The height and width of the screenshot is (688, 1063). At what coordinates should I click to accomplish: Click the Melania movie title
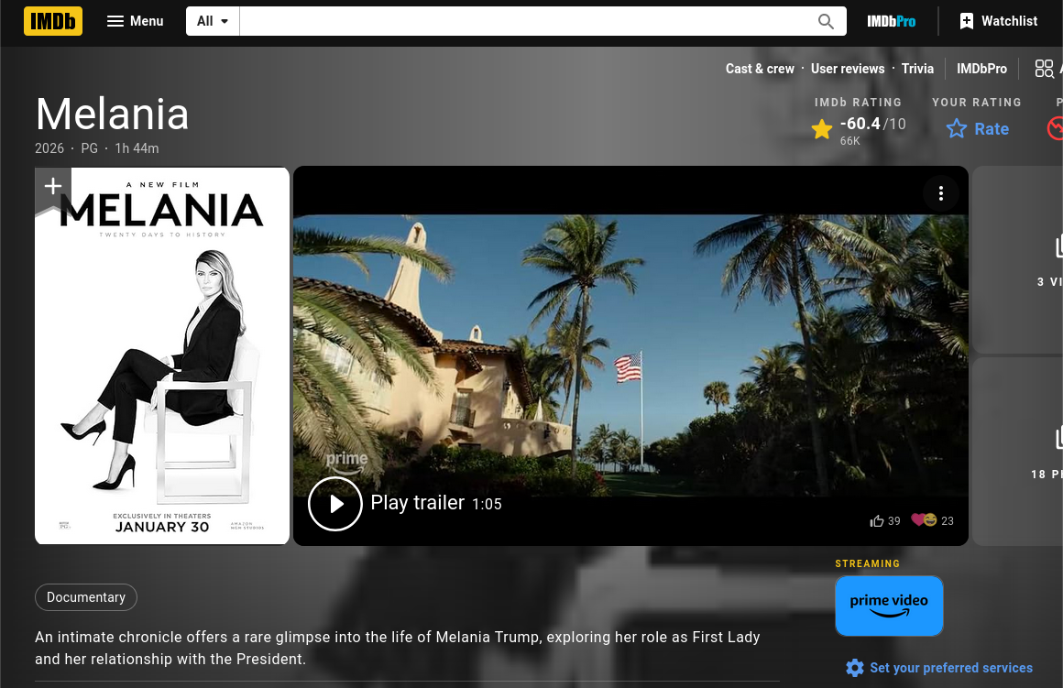click(112, 114)
